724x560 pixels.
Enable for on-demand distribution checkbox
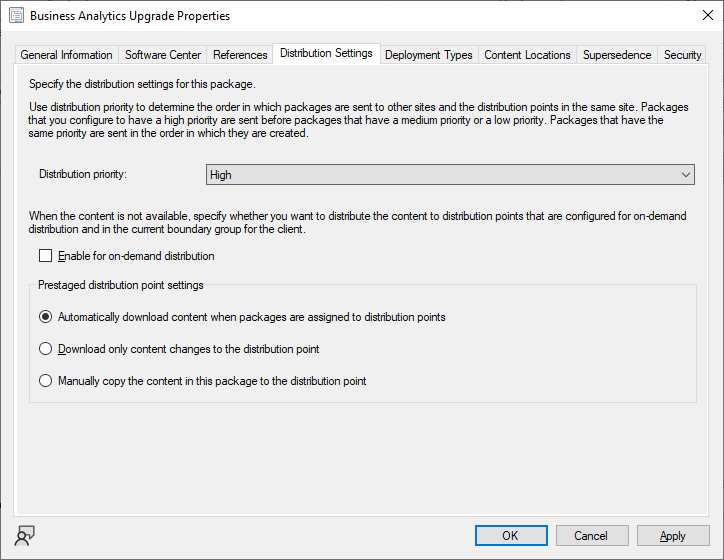pos(45,256)
